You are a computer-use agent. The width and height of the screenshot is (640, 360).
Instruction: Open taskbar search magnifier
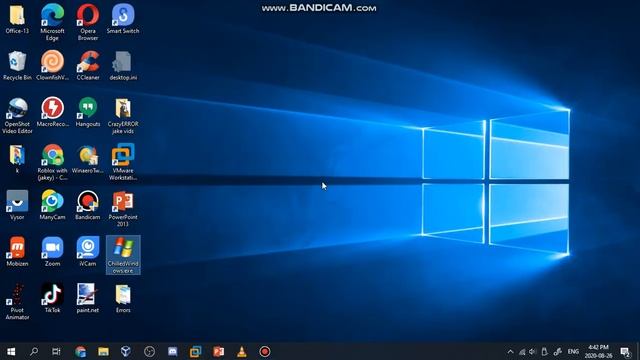pyautogui.click(x=34, y=351)
